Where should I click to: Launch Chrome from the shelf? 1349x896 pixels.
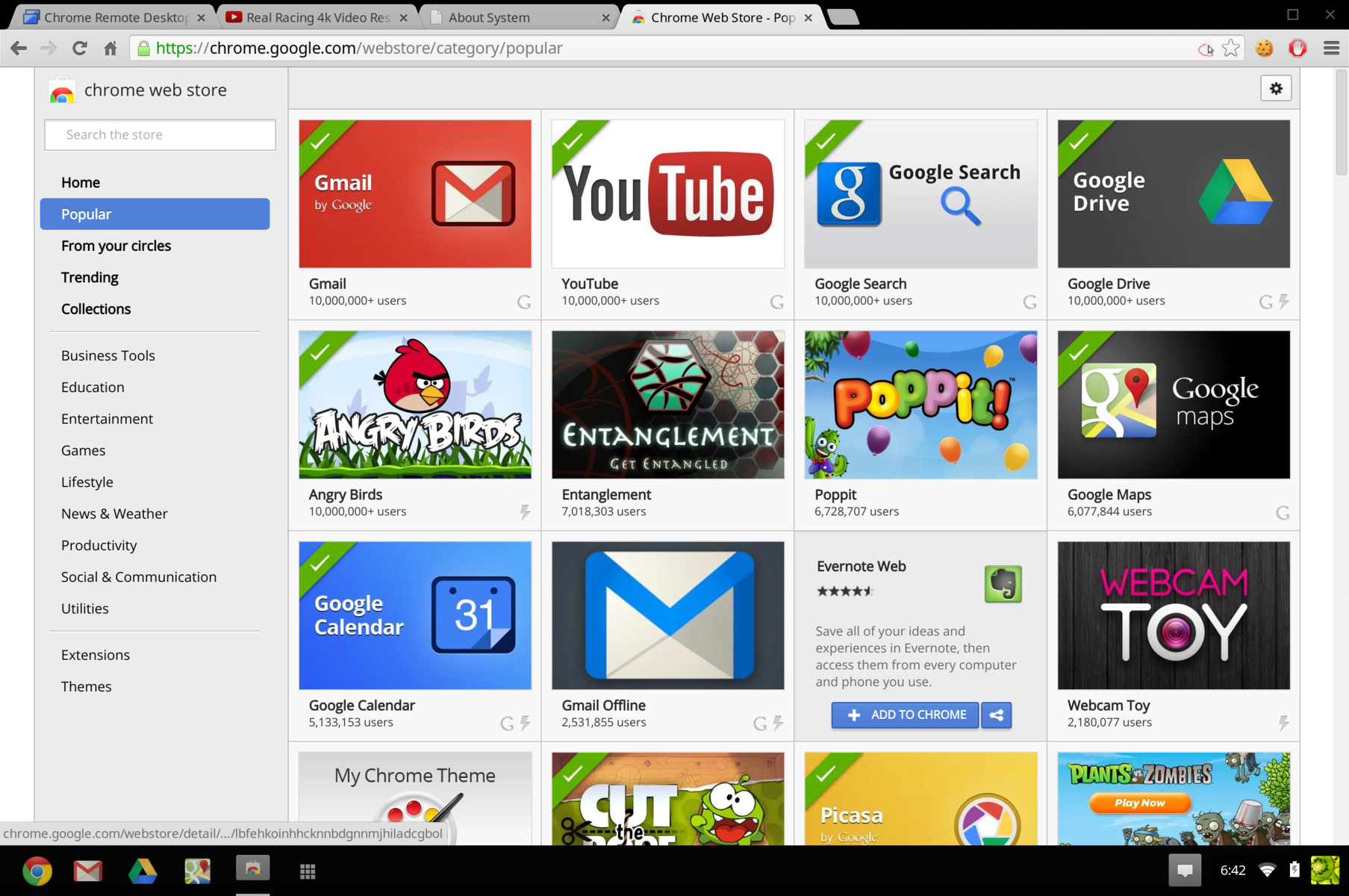click(x=37, y=871)
